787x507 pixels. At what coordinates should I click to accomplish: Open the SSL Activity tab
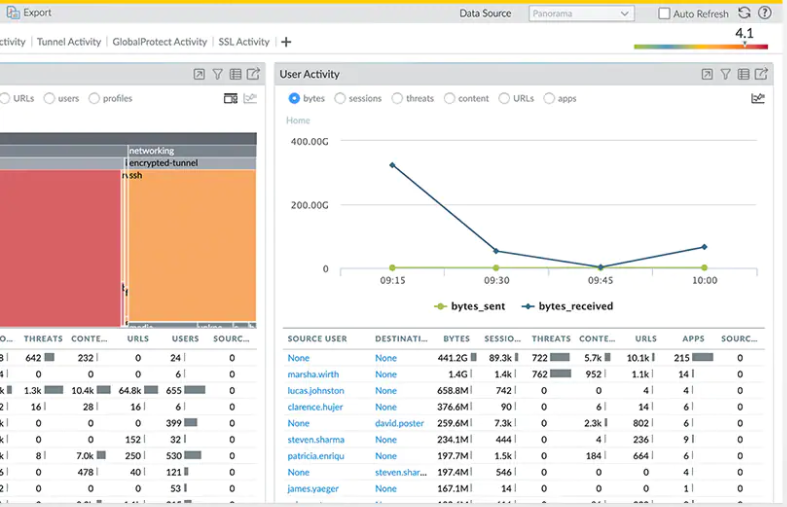coord(244,42)
